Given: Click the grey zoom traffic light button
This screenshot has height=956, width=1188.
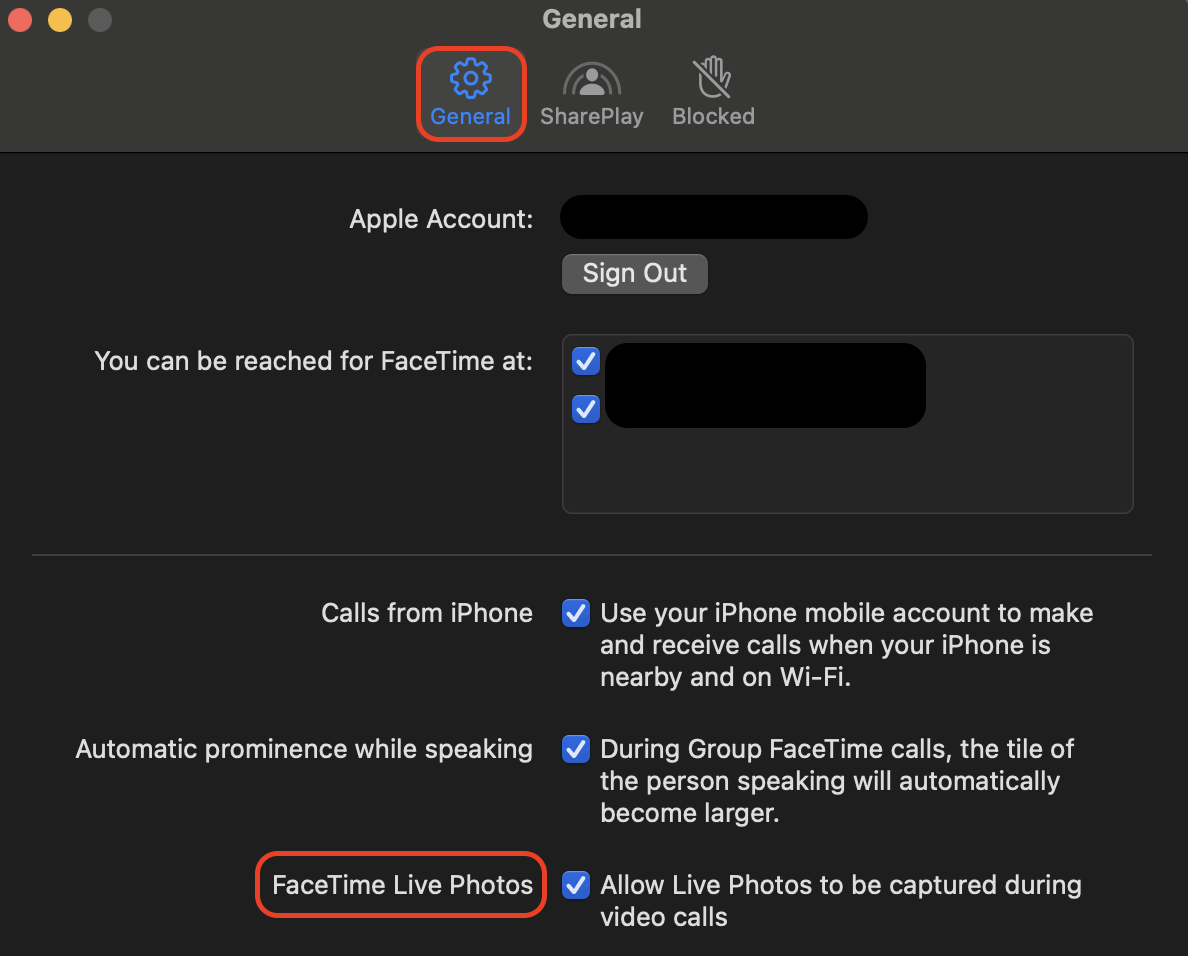Looking at the screenshot, I should [x=99, y=19].
